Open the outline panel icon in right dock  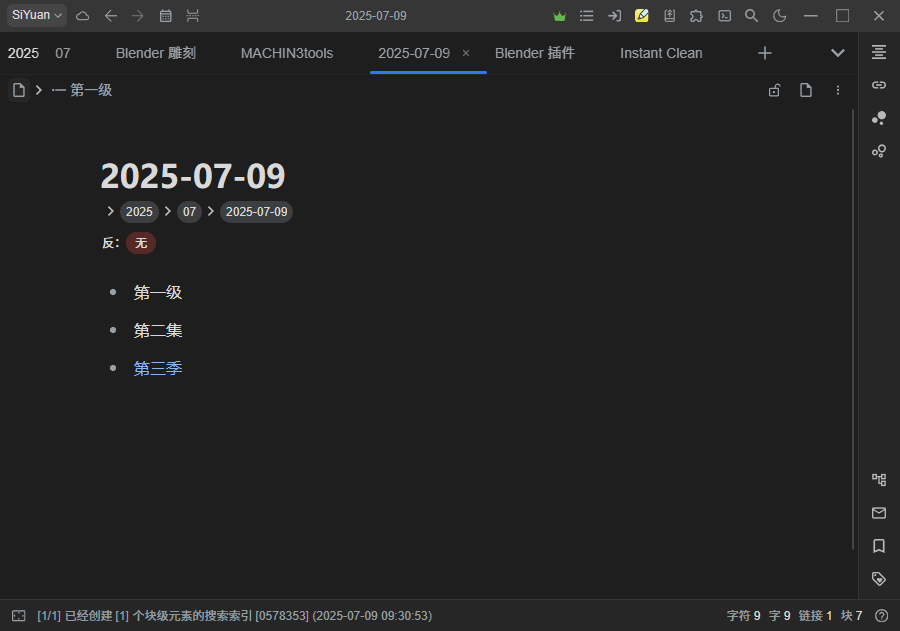pyautogui.click(x=878, y=52)
